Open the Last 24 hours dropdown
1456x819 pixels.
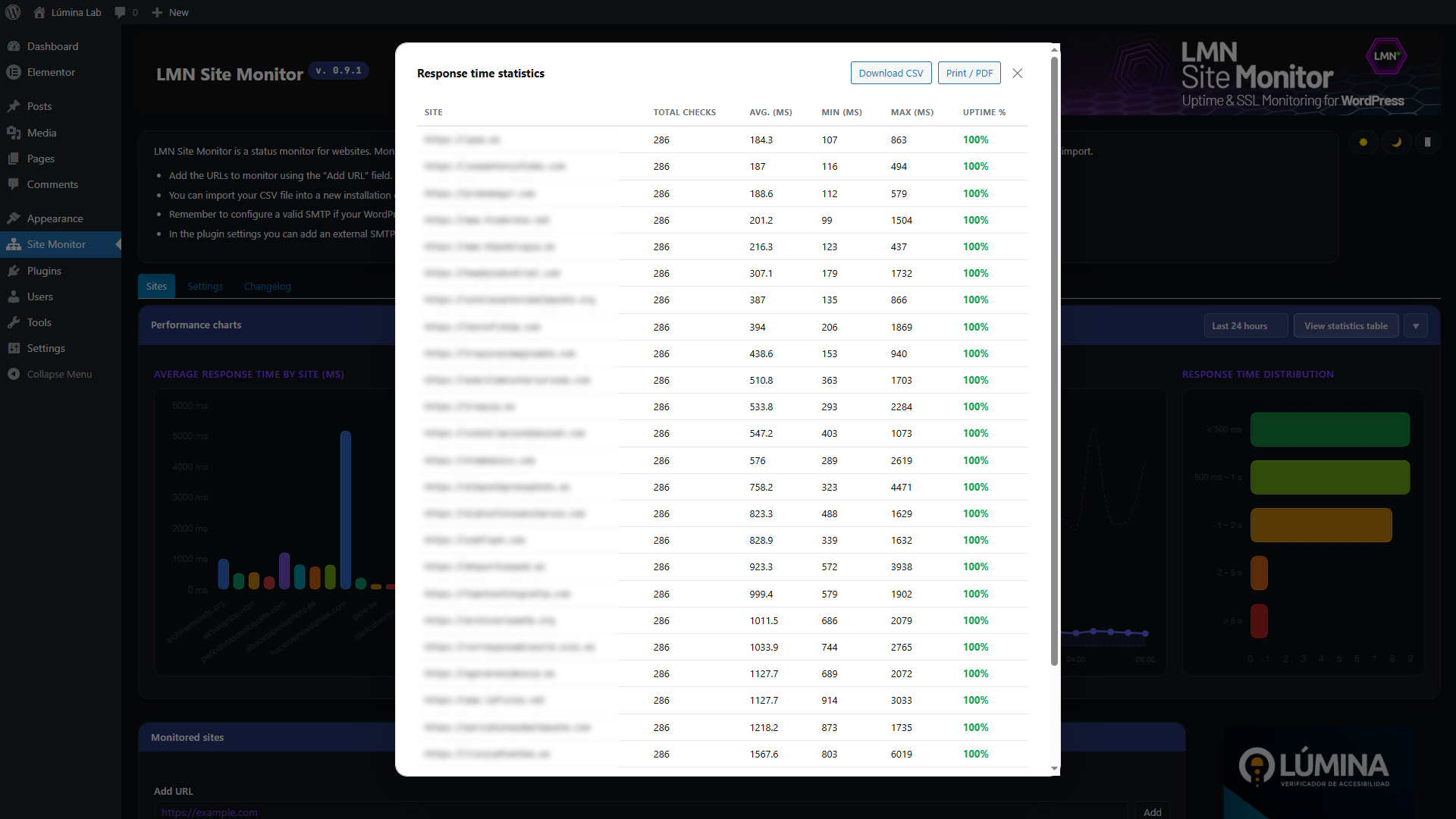coord(1244,325)
